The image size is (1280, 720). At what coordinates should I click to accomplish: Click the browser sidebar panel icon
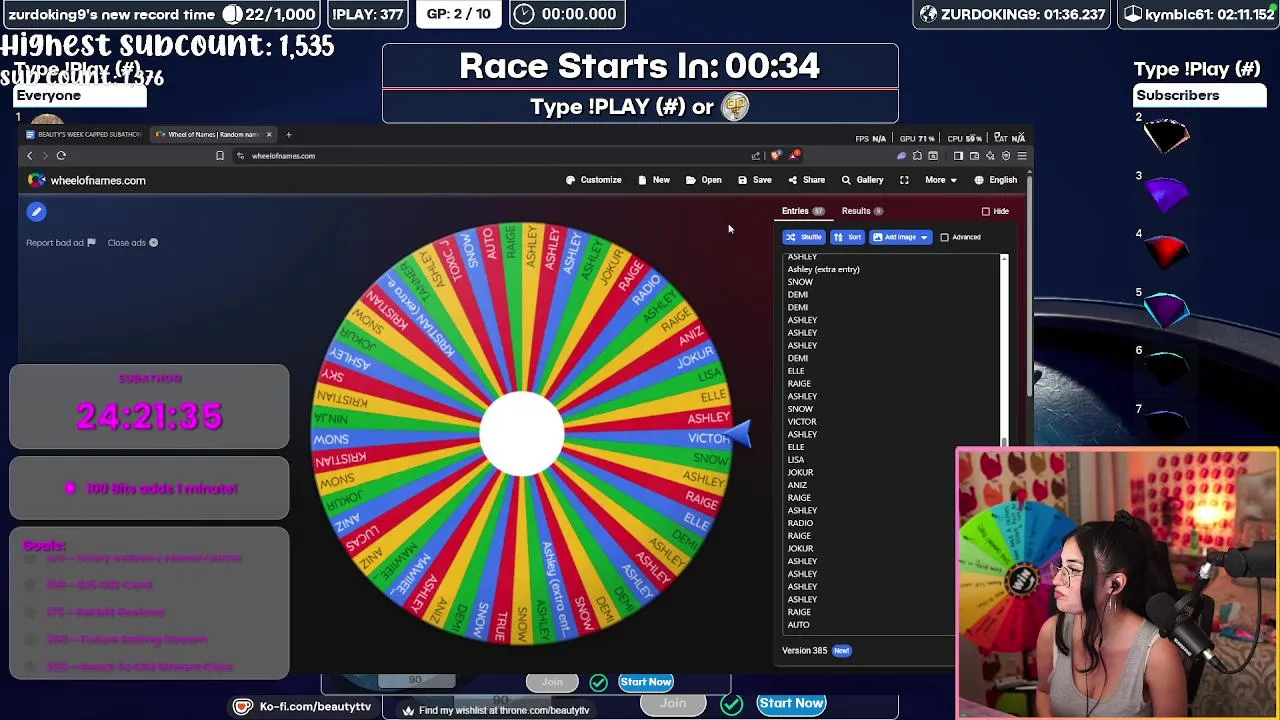pos(958,156)
